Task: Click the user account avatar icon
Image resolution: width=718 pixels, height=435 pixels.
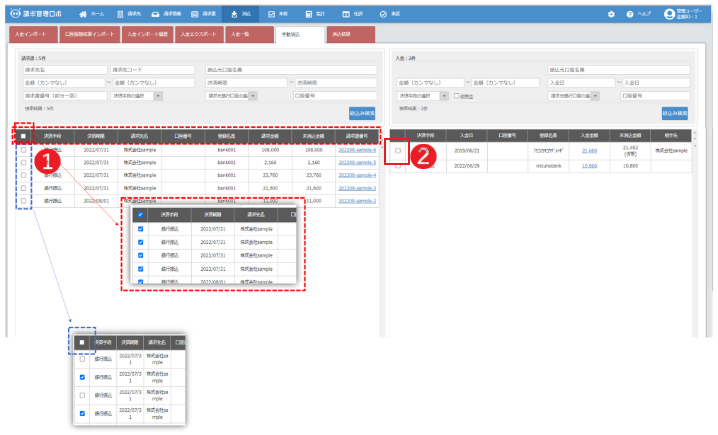Action: point(669,14)
